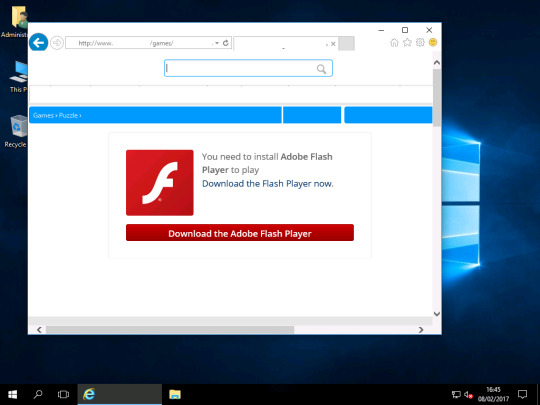Click the red Flash Player logo
Screen dimensions: 540x405
[160, 183]
